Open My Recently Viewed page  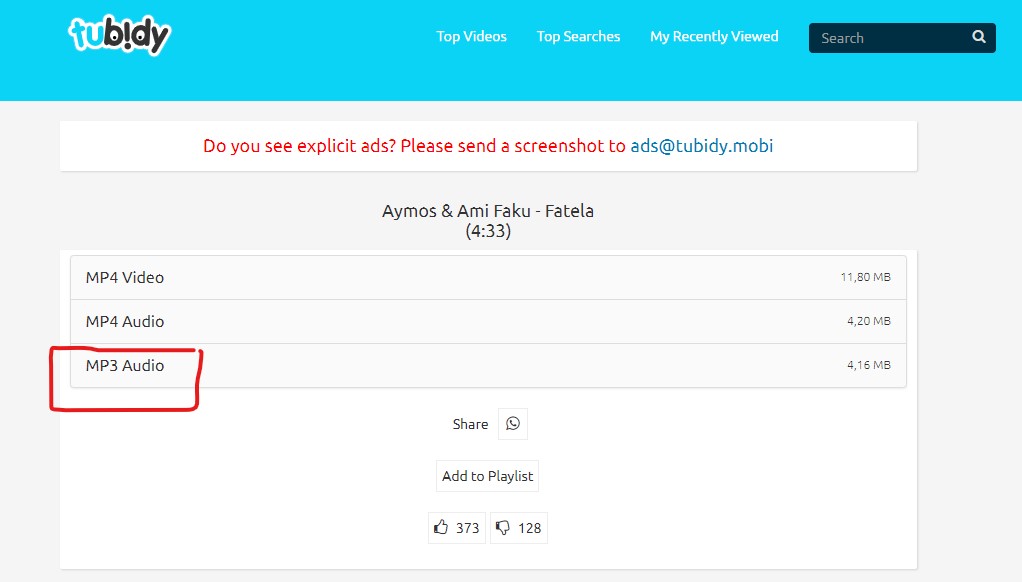pyautogui.click(x=714, y=36)
